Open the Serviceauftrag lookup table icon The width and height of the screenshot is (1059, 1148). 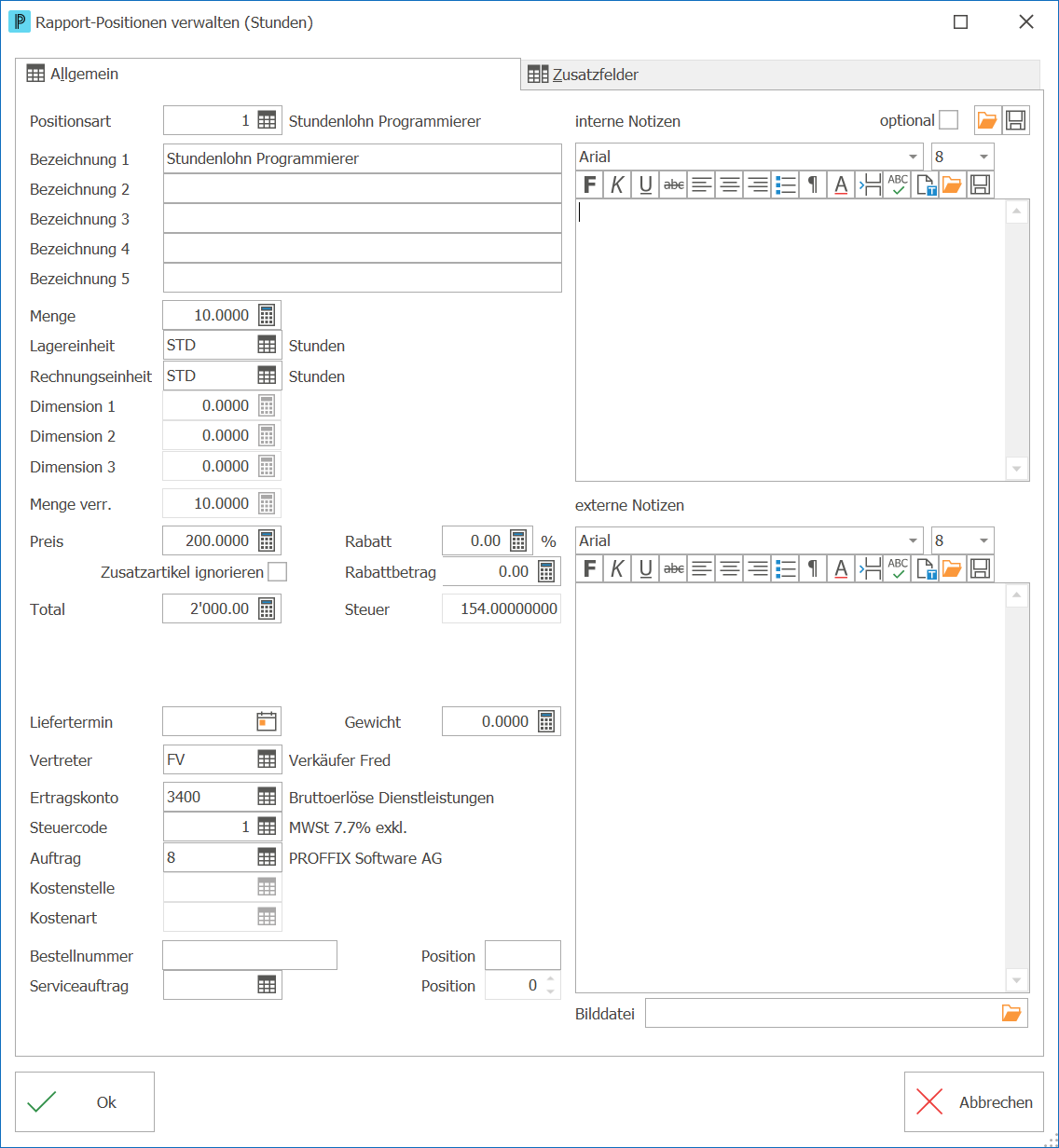pyautogui.click(x=267, y=985)
